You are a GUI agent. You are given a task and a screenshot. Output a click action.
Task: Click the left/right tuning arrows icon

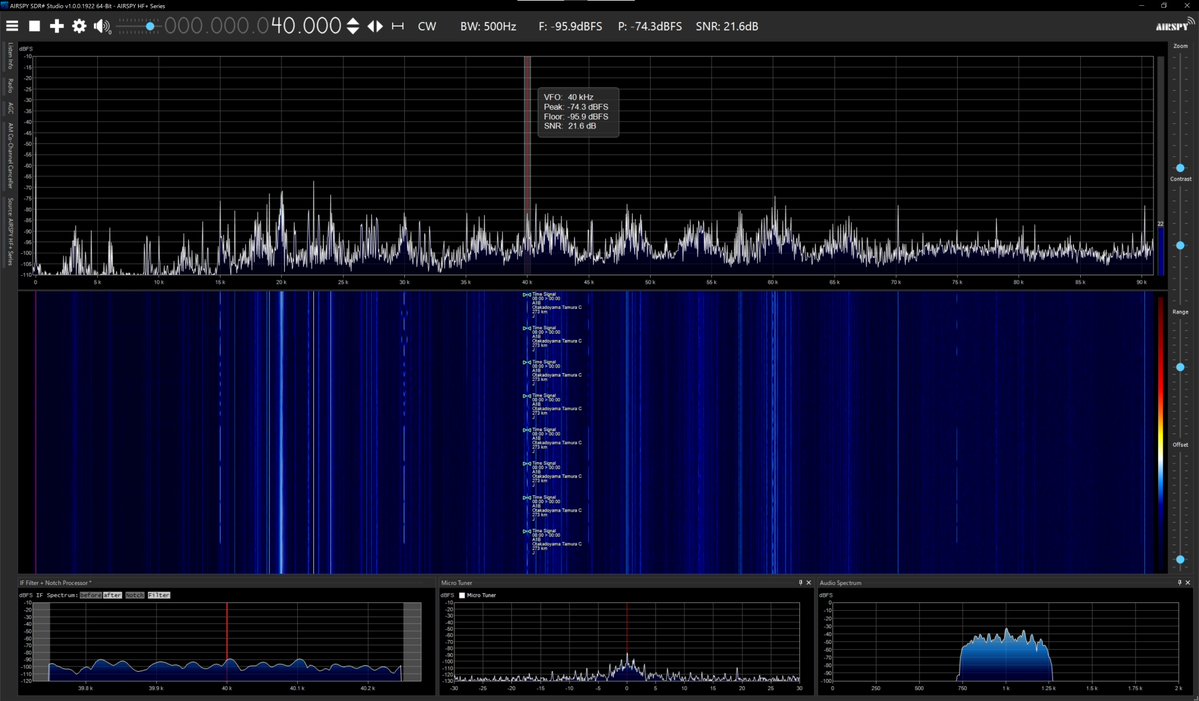click(x=375, y=26)
